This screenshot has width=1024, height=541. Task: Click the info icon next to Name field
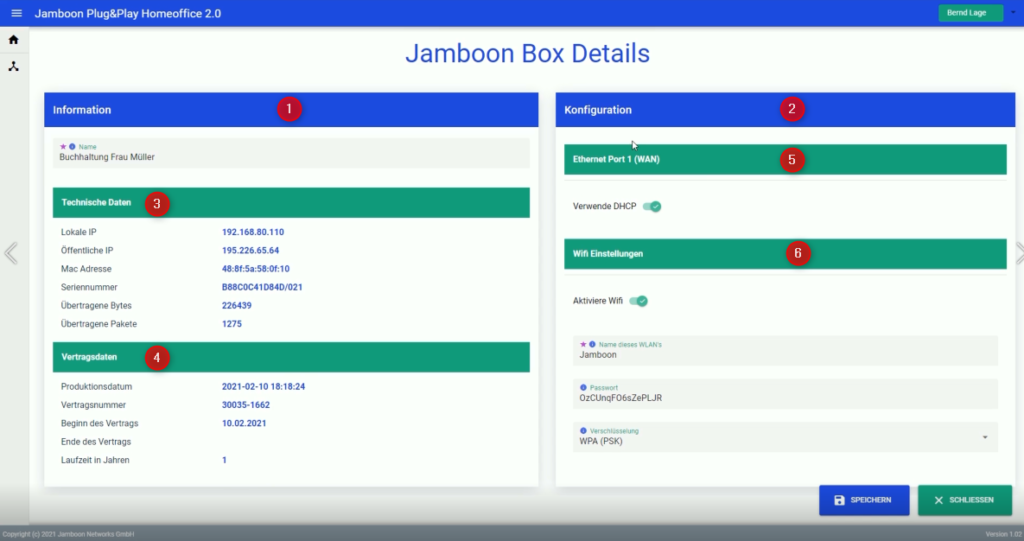click(x=72, y=146)
